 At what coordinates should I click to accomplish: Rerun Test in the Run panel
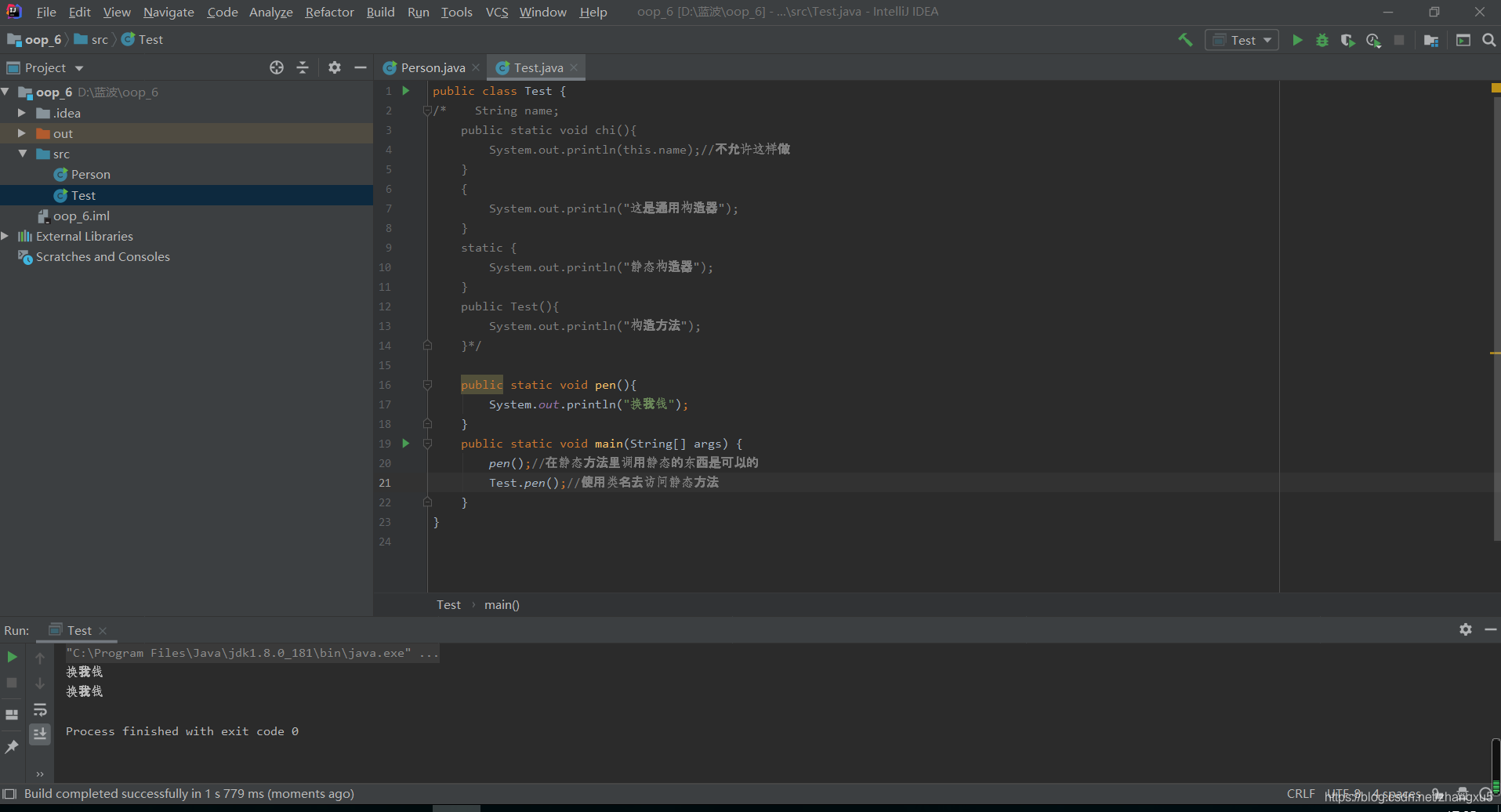12,657
